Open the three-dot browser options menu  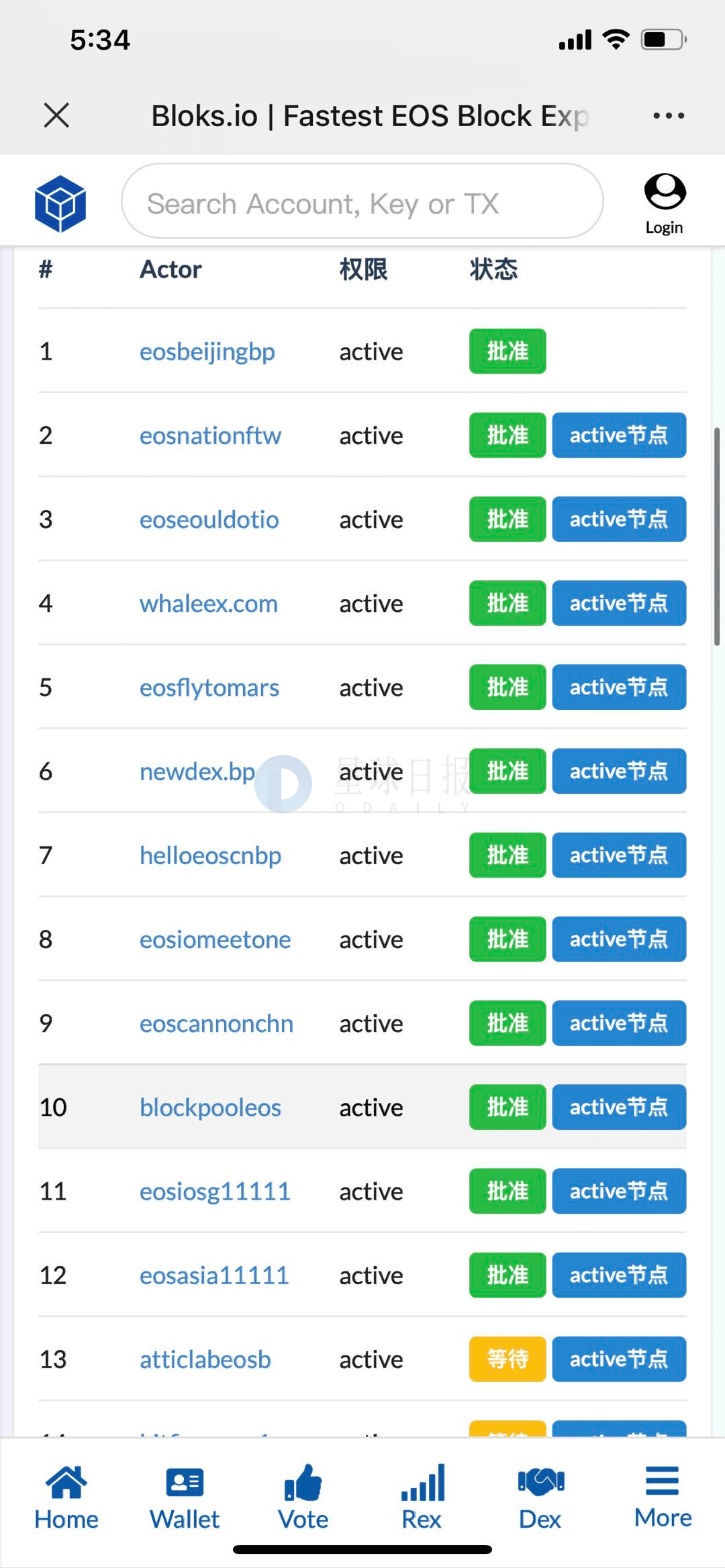click(x=669, y=115)
